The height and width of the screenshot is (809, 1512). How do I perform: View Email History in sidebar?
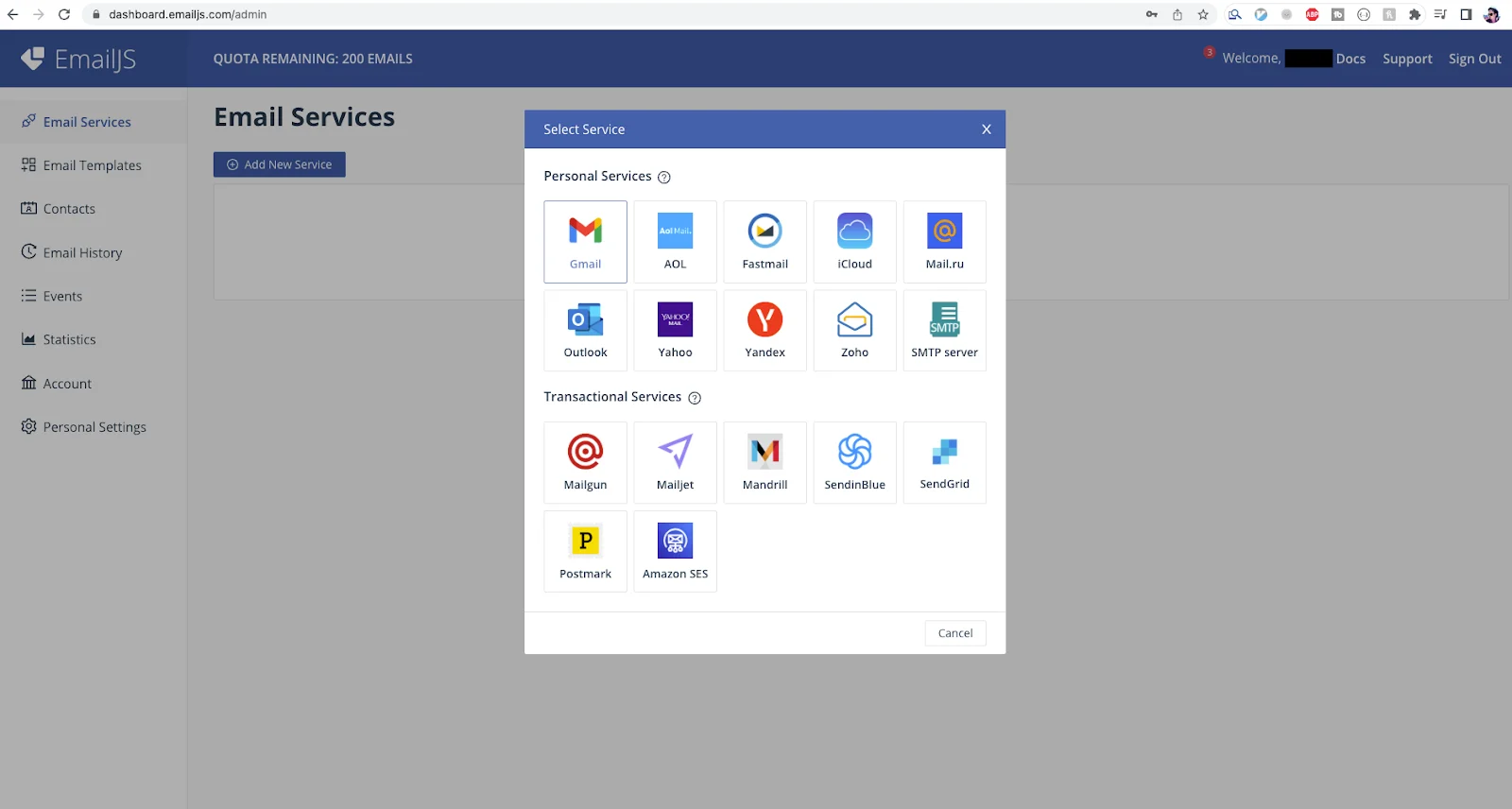pos(82,252)
